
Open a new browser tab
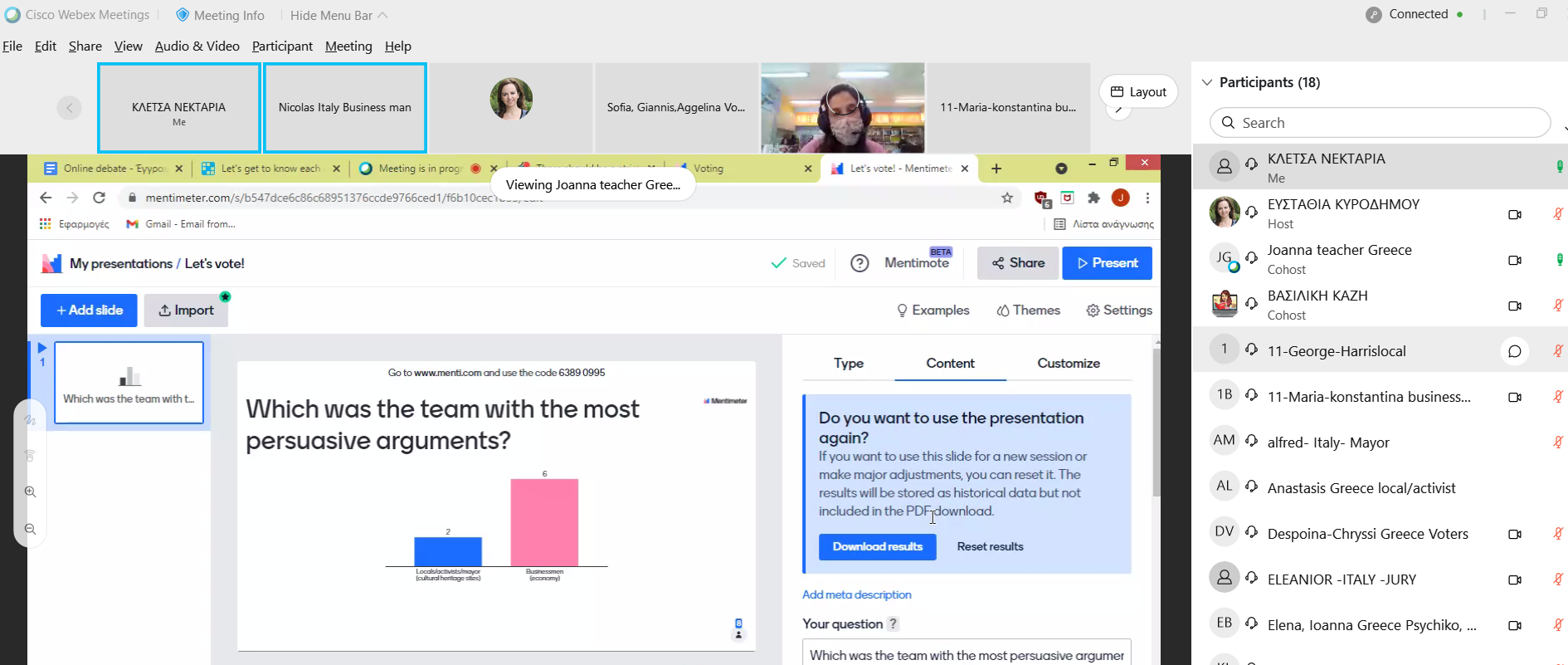pos(996,169)
